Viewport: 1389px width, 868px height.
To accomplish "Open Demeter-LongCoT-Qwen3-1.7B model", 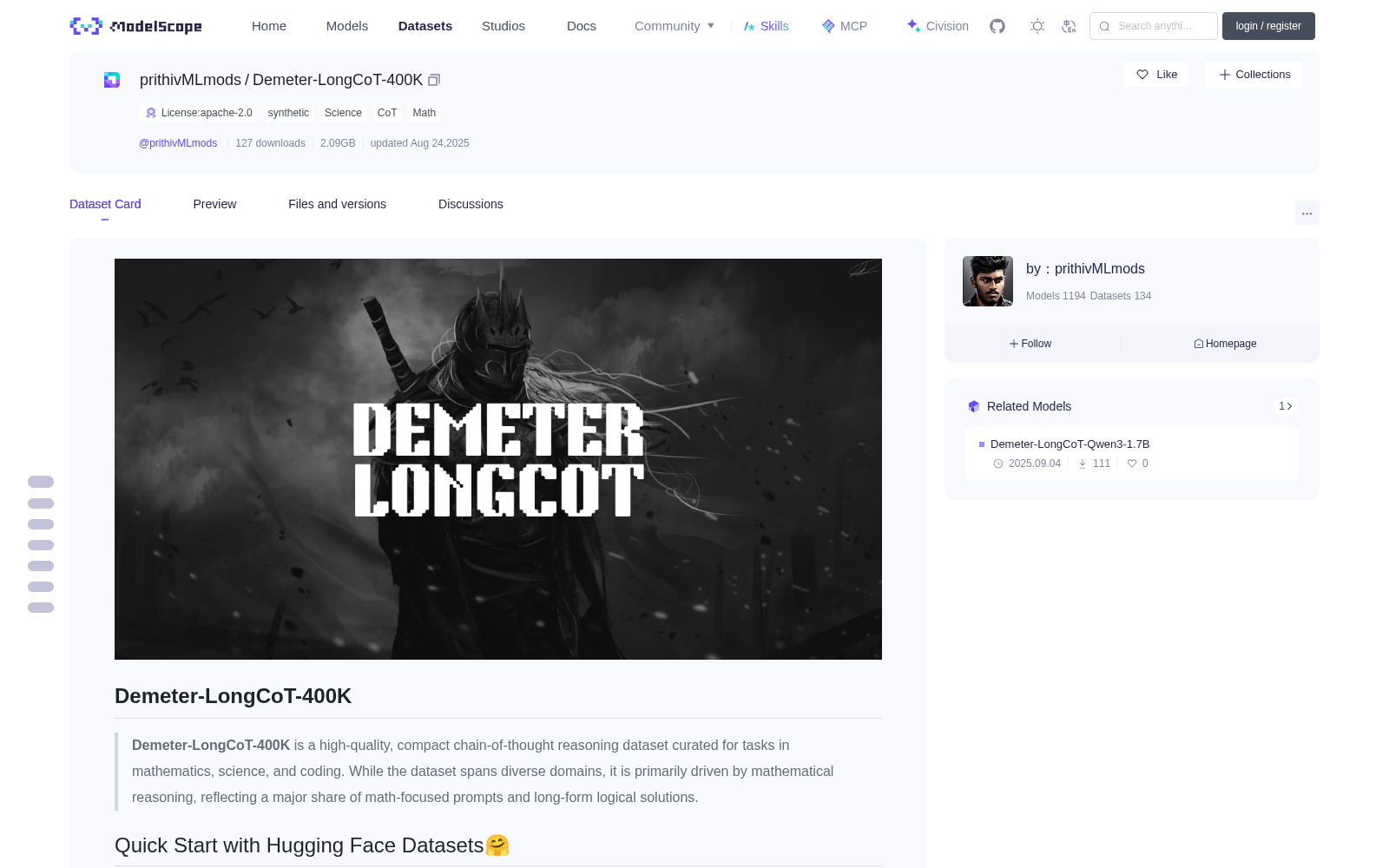I will [x=1070, y=444].
